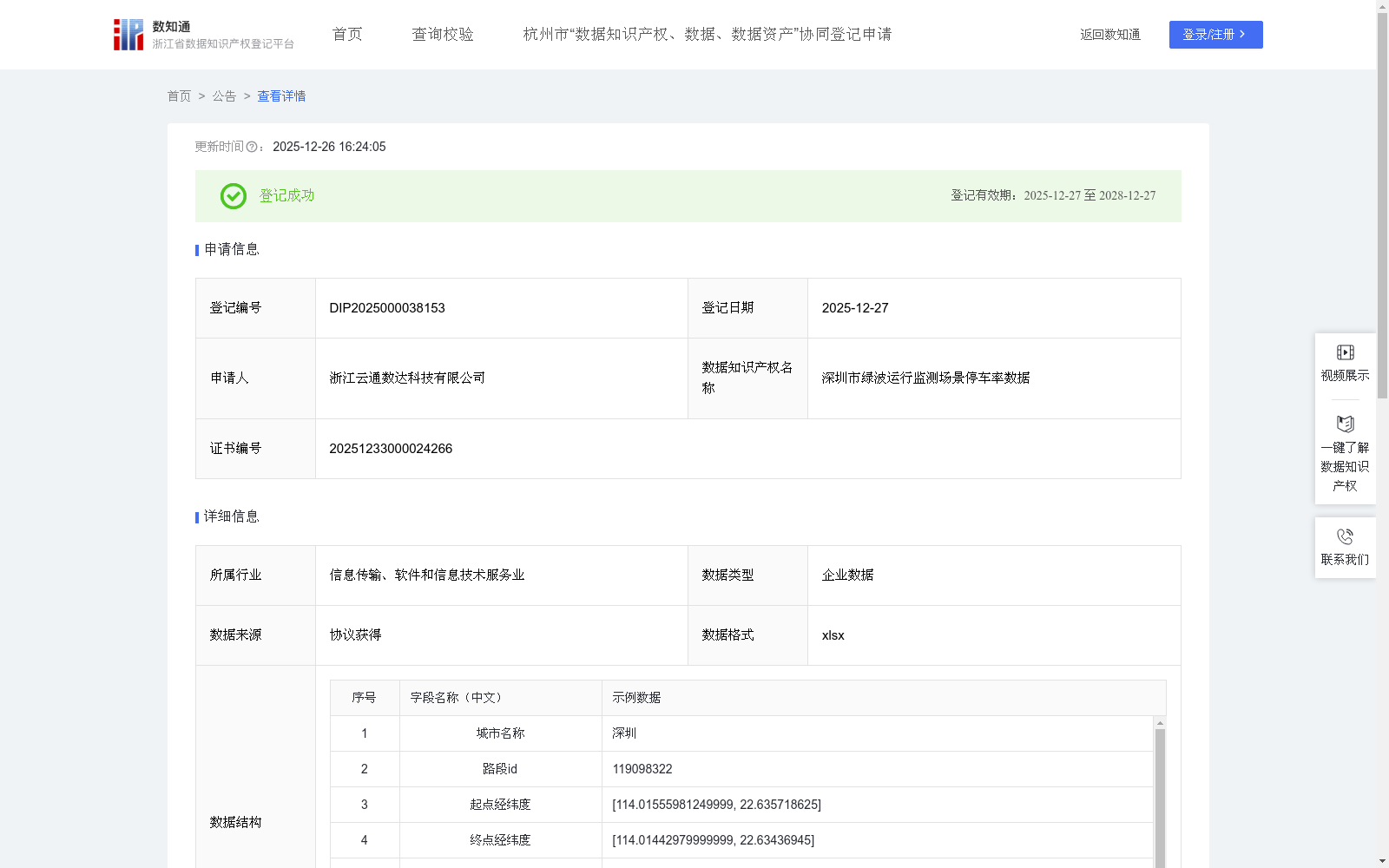Viewport: 1389px width, 868px height.
Task: Click the 城市名称 field row
Action: (741, 733)
